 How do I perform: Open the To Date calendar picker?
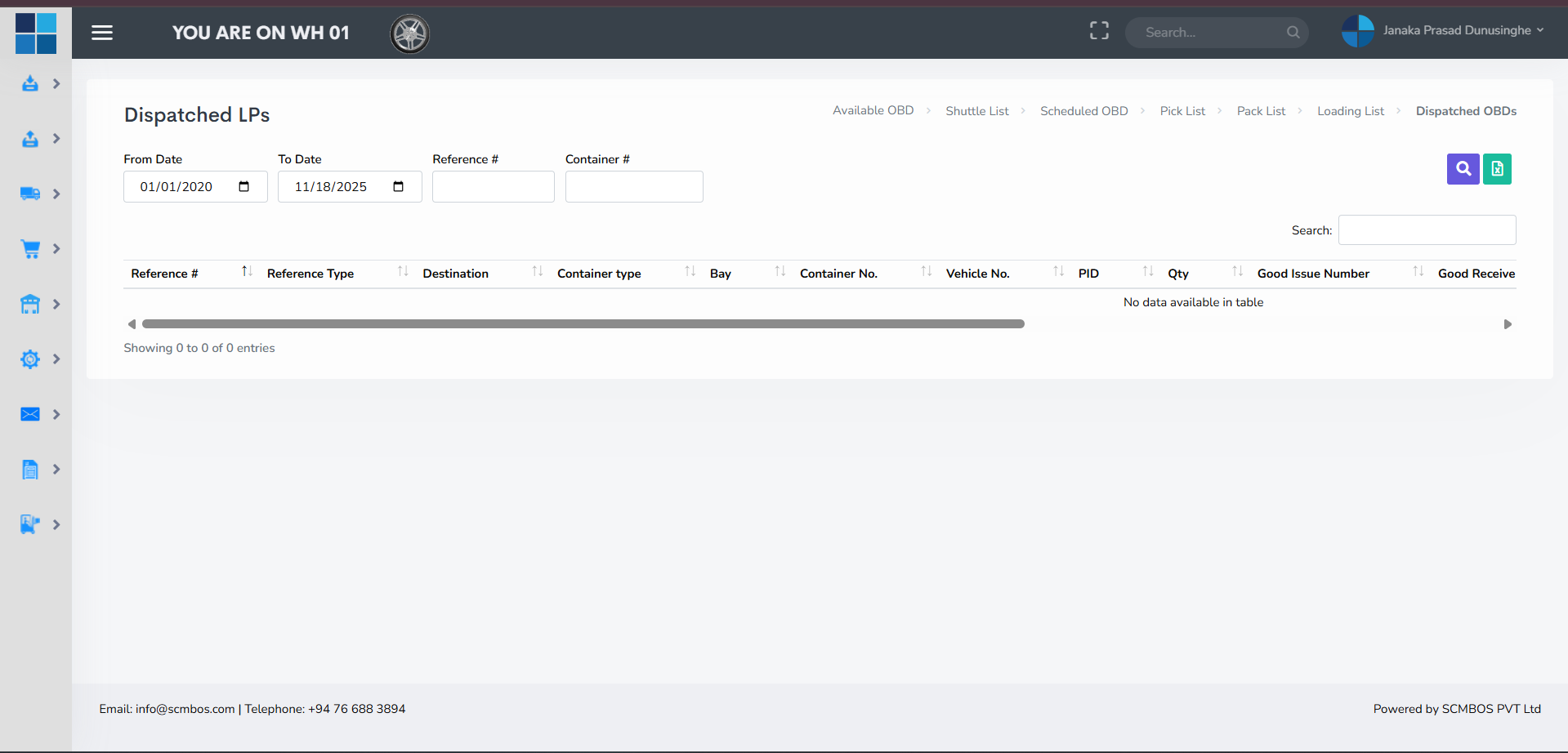pos(398,187)
